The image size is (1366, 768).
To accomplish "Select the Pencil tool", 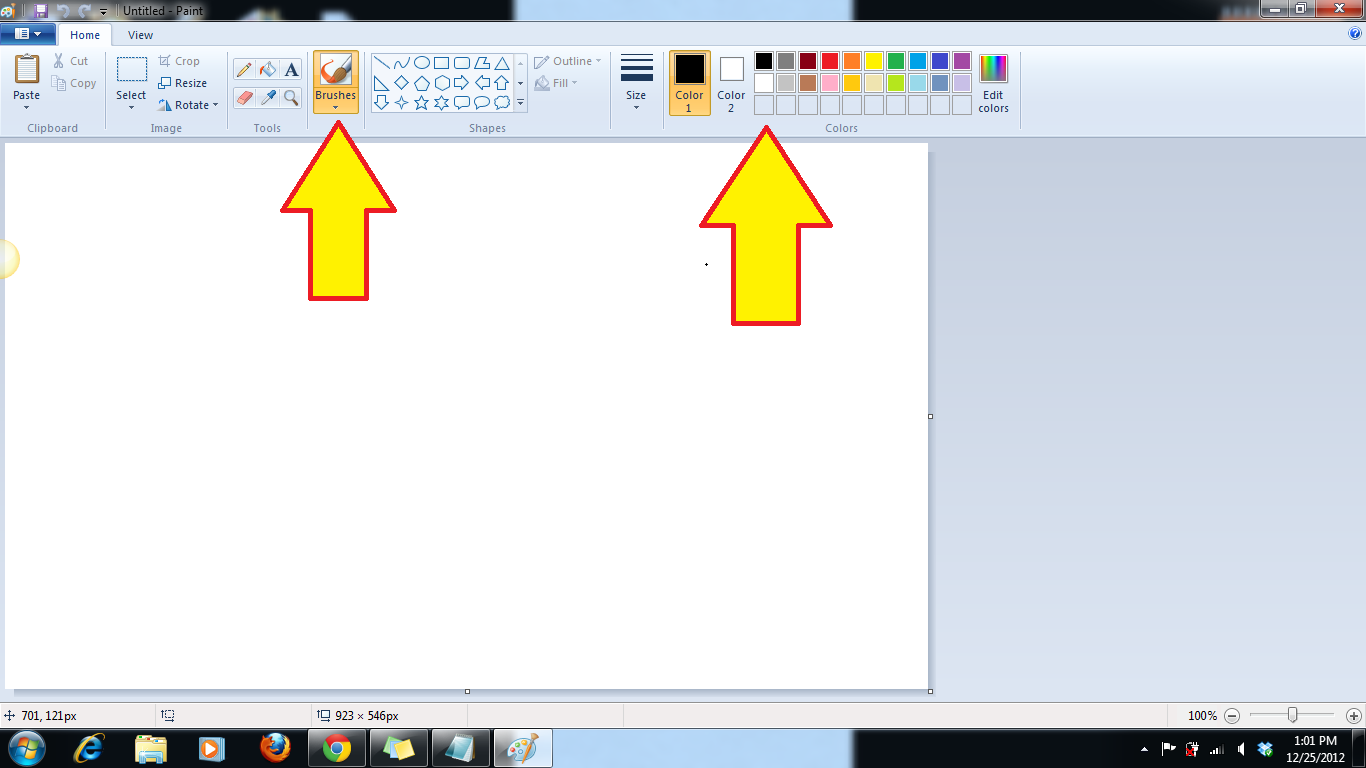I will pyautogui.click(x=244, y=70).
